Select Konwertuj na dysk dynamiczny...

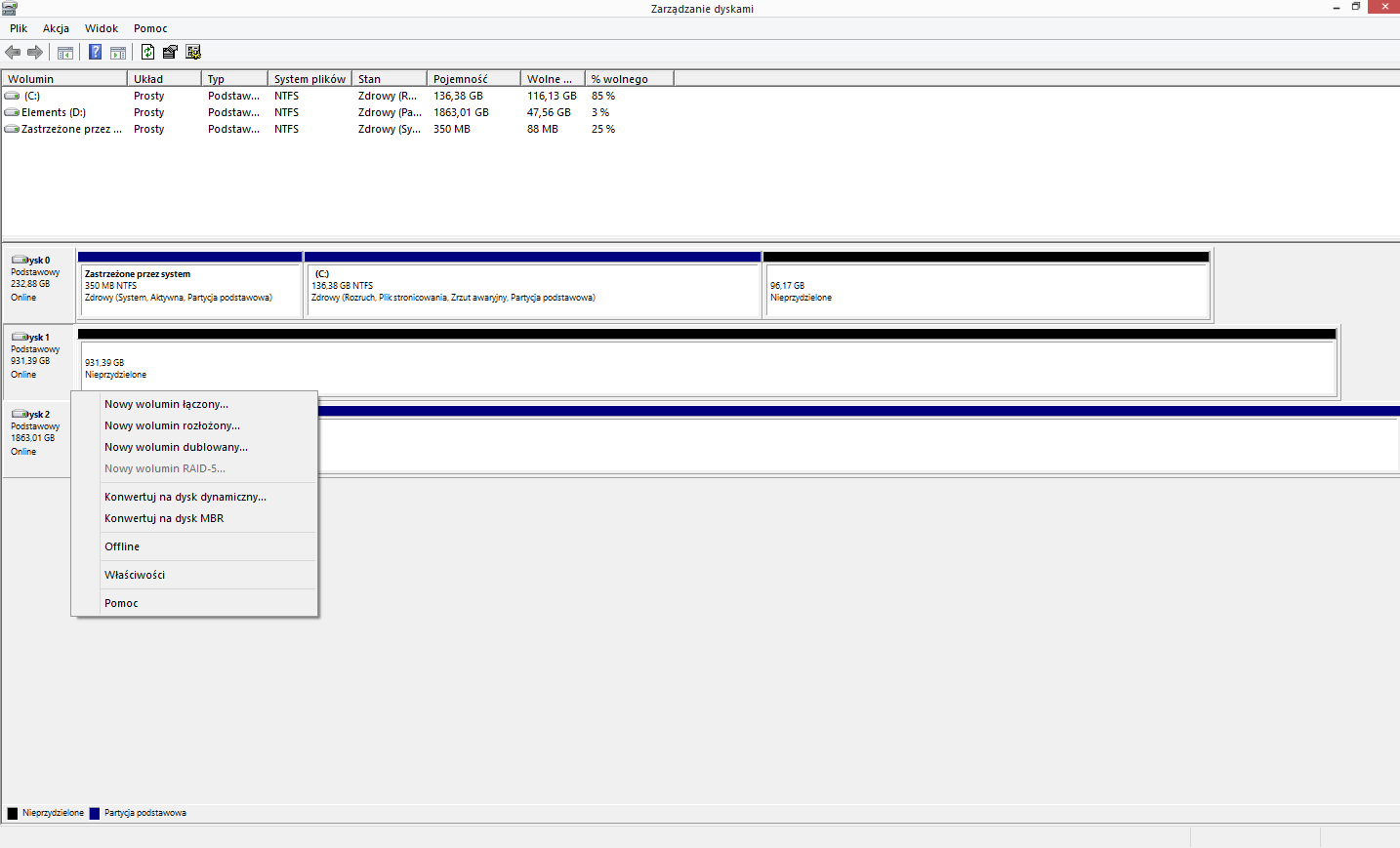(x=195, y=497)
